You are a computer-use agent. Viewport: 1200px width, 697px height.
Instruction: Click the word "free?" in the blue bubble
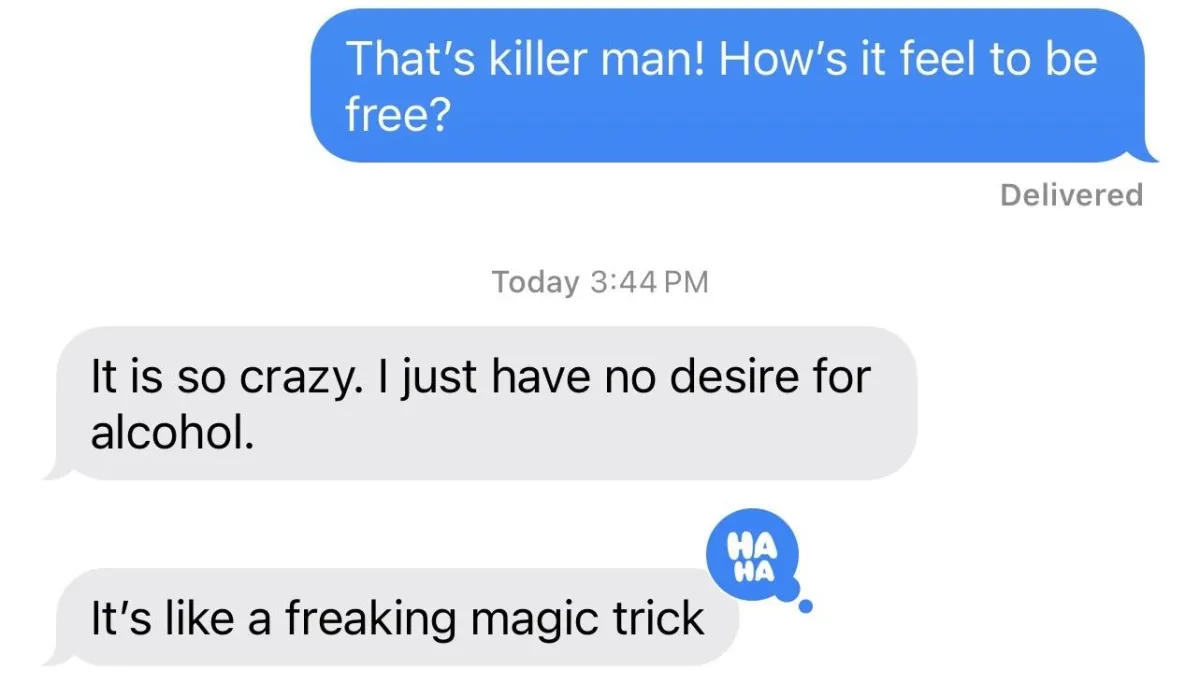(x=397, y=116)
